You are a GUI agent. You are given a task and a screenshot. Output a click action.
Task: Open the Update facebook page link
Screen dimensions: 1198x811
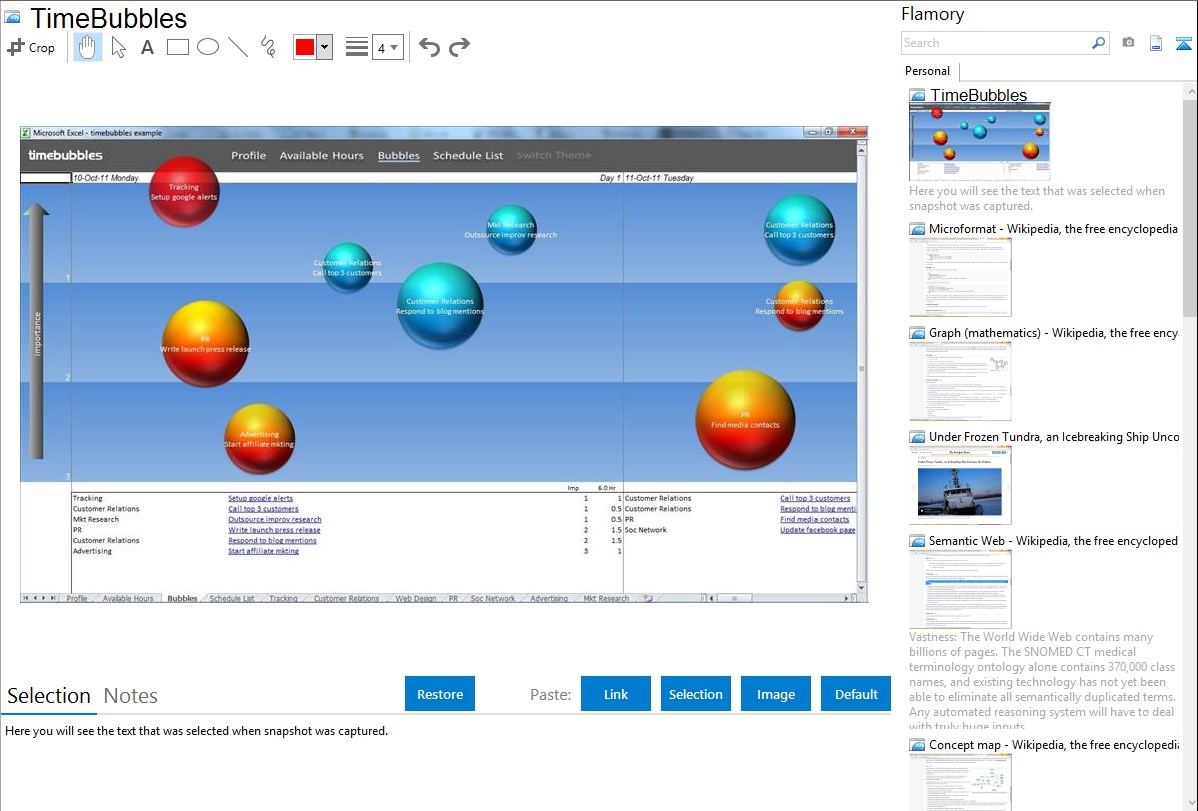pos(818,530)
